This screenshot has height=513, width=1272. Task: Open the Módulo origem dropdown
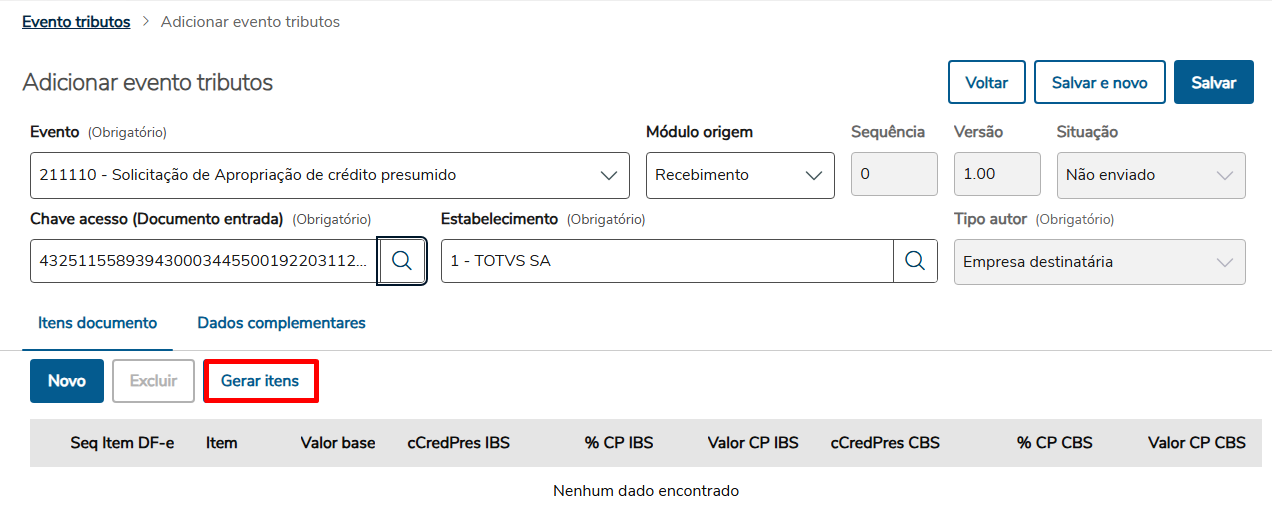[813, 175]
